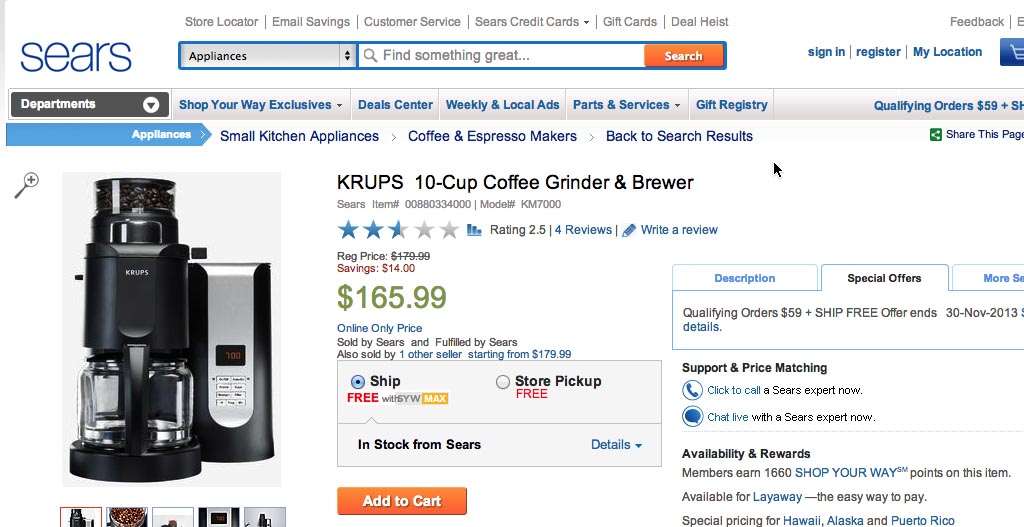This screenshot has width=1024, height=527.
Task: Click the rating bar chart icon
Action: (x=474, y=230)
